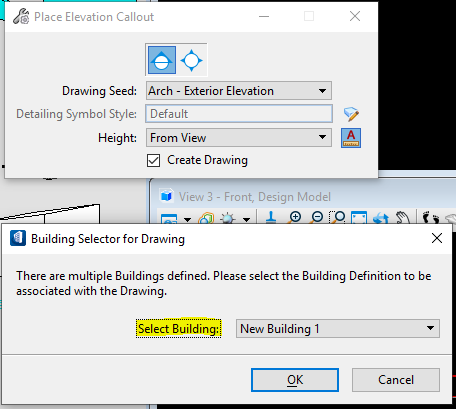Click the Zoom Out tool in View 3
This screenshot has height=409, width=456.
click(316, 218)
